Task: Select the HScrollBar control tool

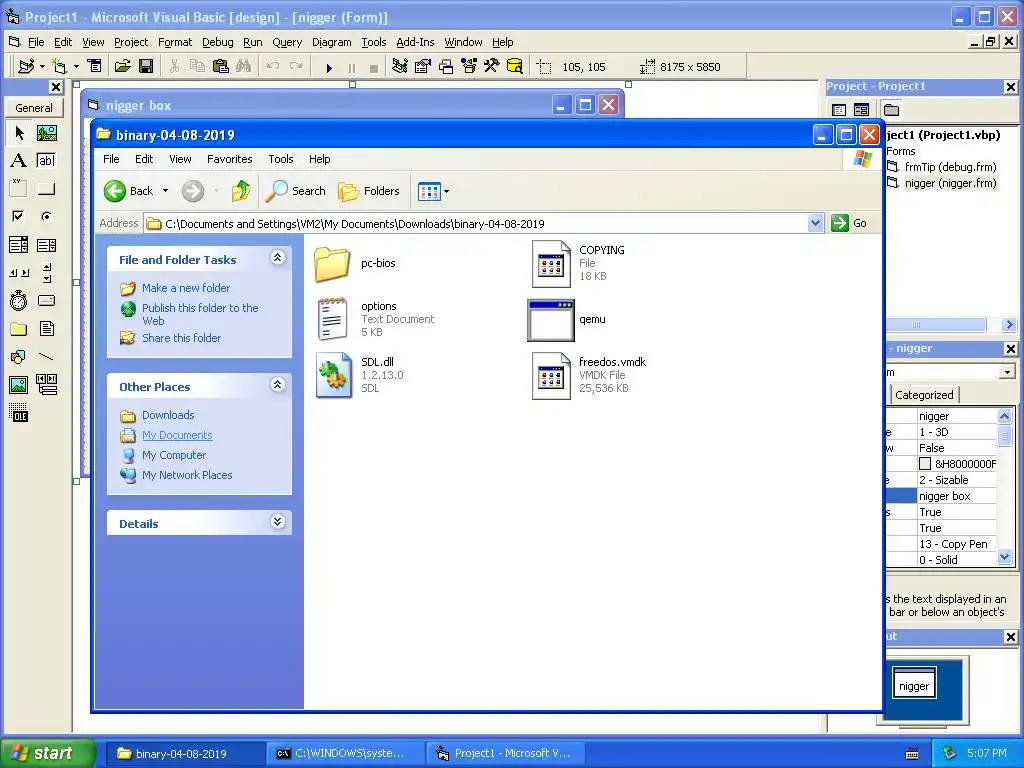Action: (19, 273)
